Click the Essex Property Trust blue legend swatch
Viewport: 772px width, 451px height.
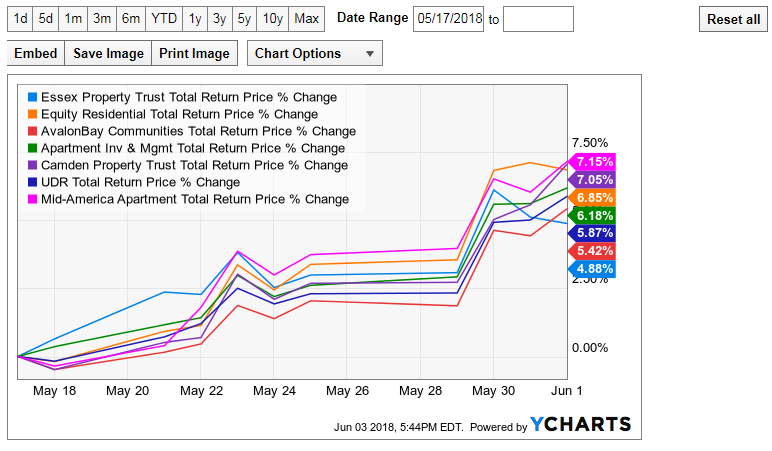32,97
